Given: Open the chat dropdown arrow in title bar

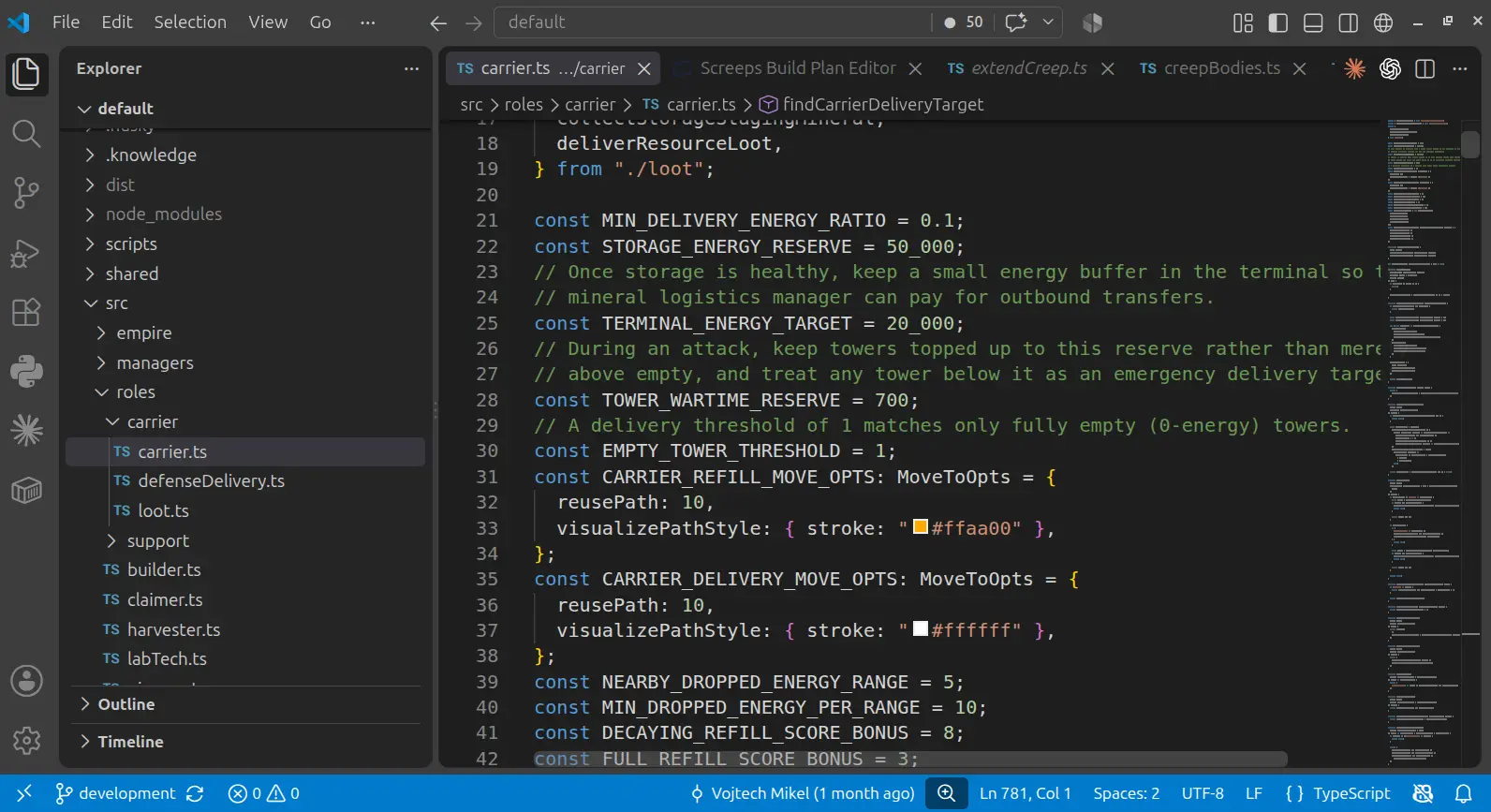Looking at the screenshot, I should point(1048,22).
